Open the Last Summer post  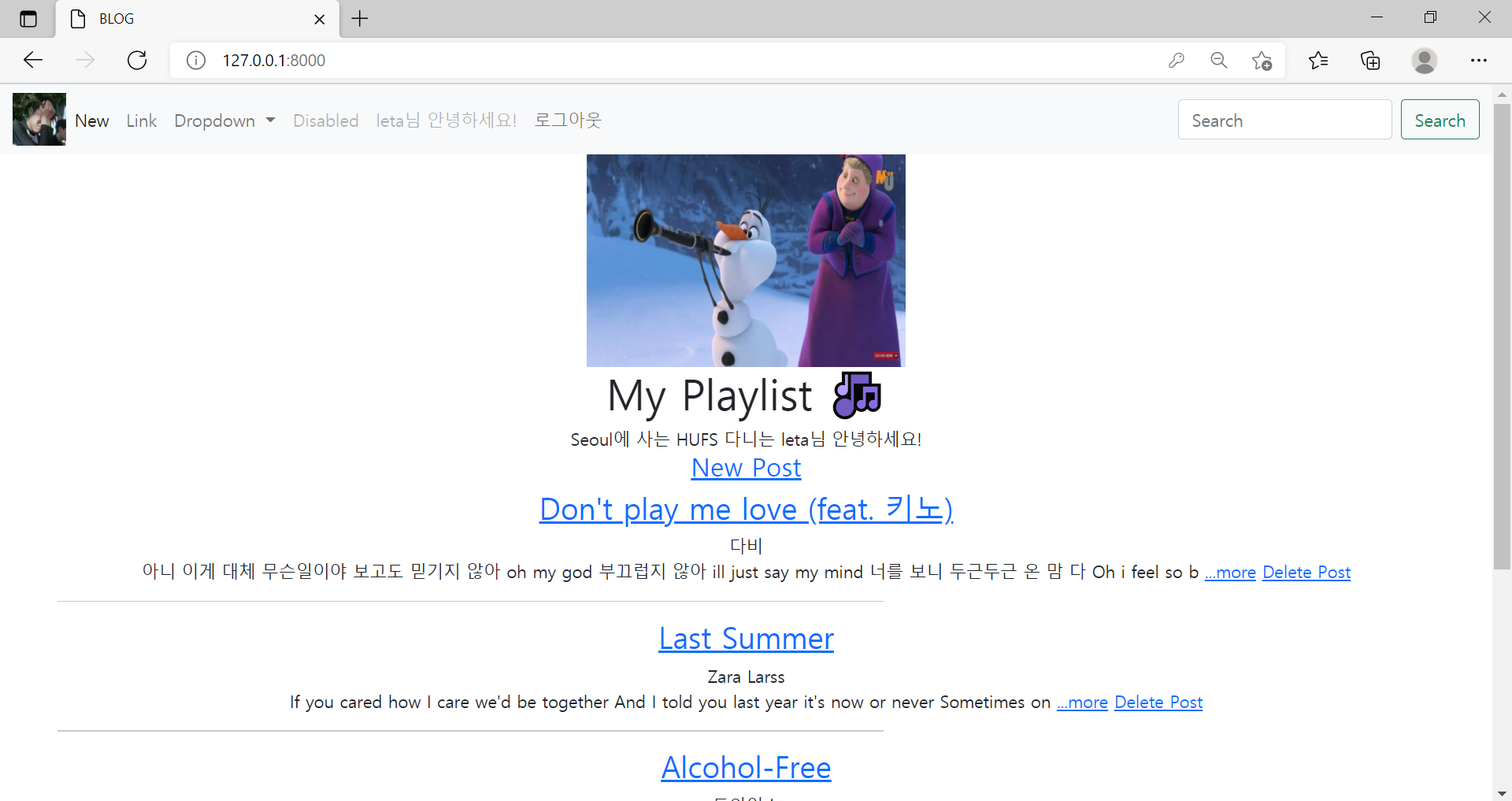click(x=746, y=639)
